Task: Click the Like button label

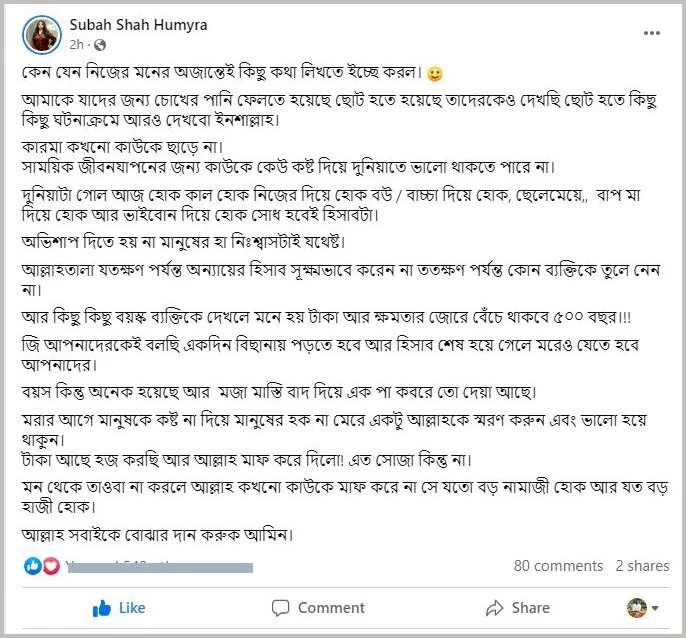Action: click(x=132, y=608)
